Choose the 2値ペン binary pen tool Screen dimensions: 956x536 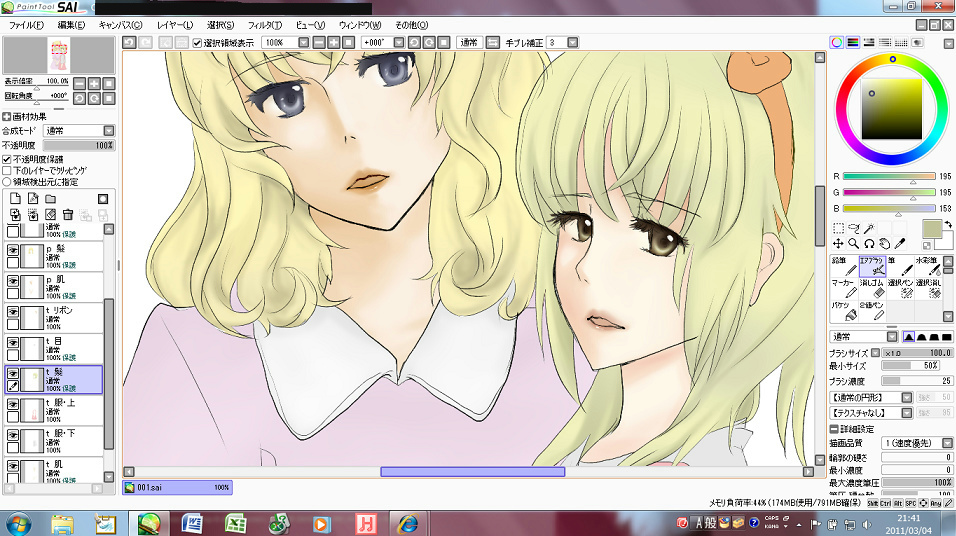click(x=872, y=311)
